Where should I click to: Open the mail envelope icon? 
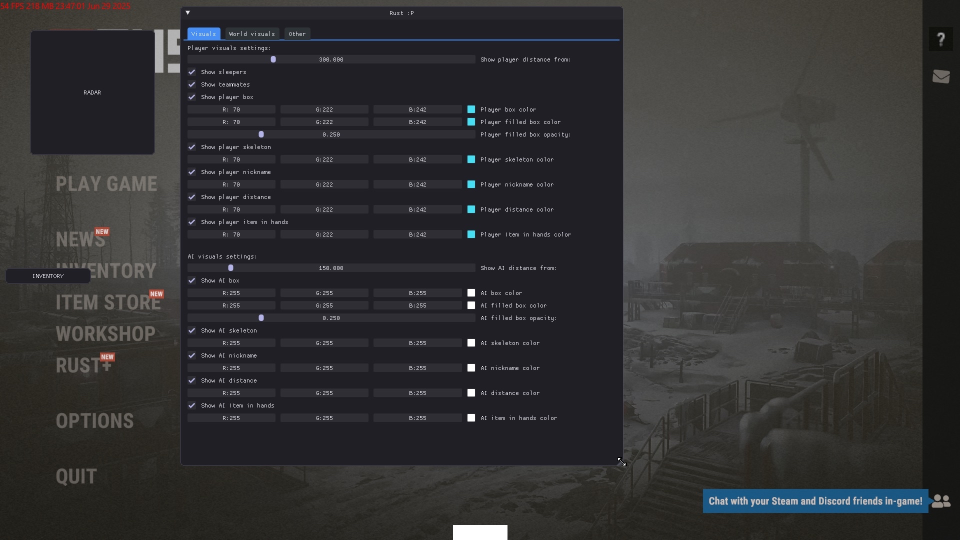coord(941,77)
